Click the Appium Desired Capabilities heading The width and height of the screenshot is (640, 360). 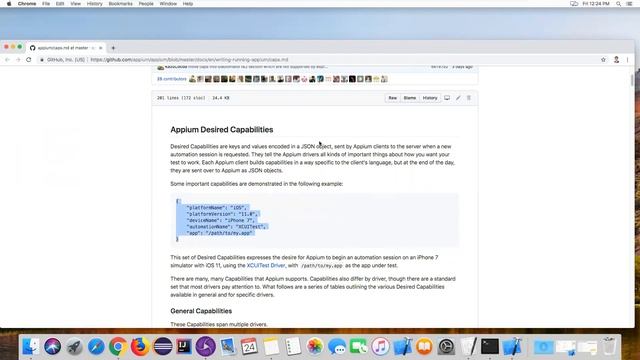222,129
